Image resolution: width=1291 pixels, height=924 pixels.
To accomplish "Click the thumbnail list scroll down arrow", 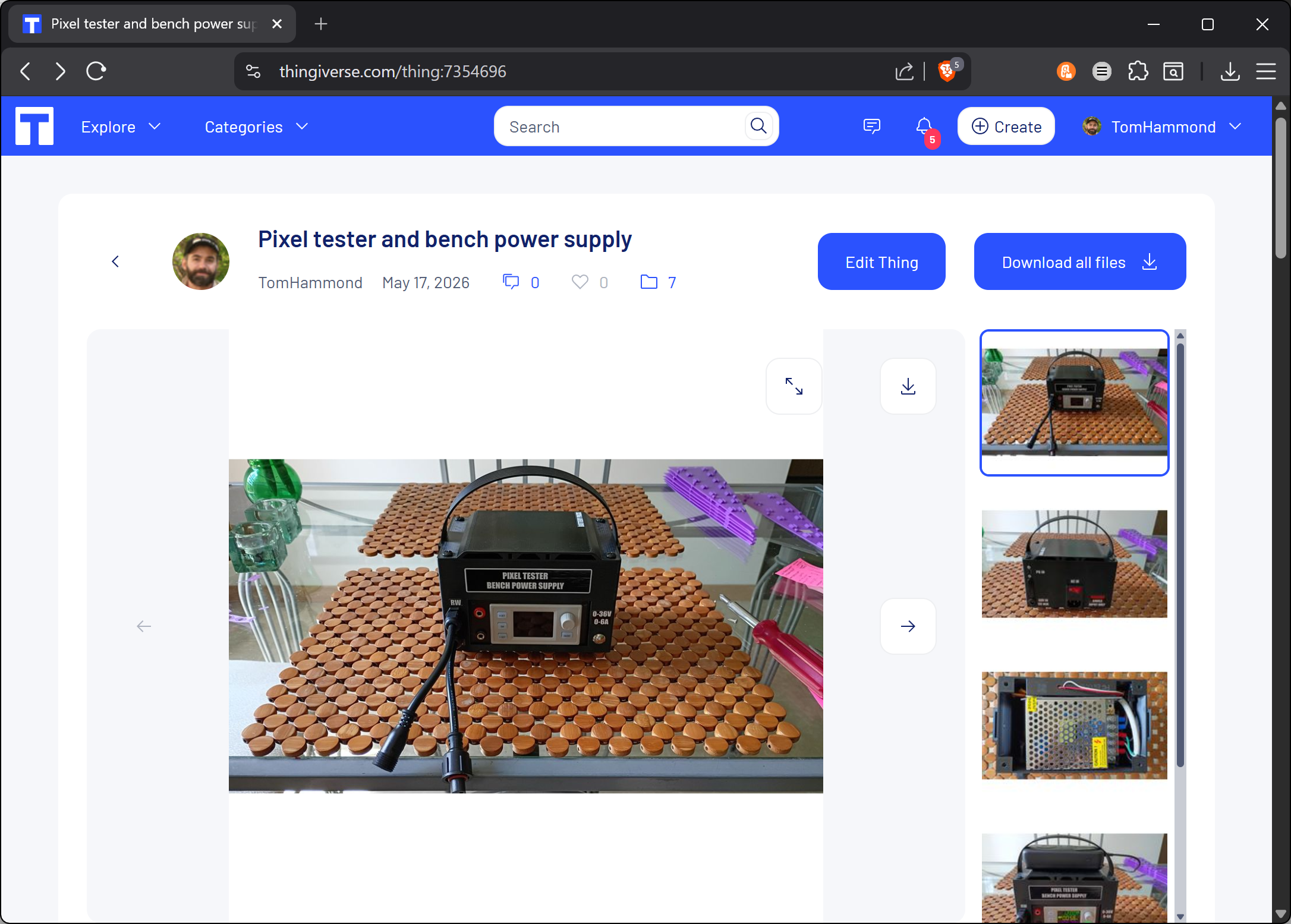I will point(1180,917).
